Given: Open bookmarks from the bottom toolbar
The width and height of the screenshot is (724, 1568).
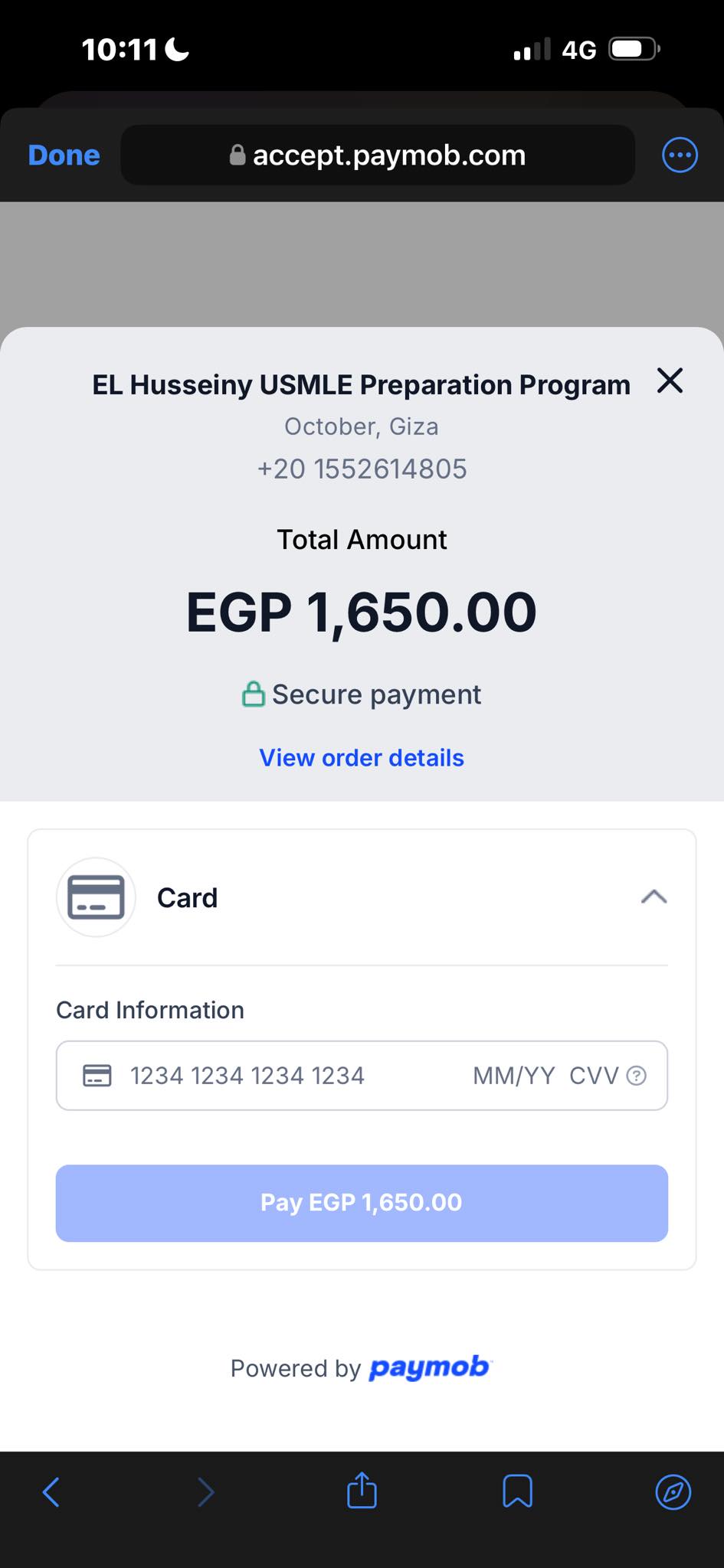Looking at the screenshot, I should (x=517, y=1491).
